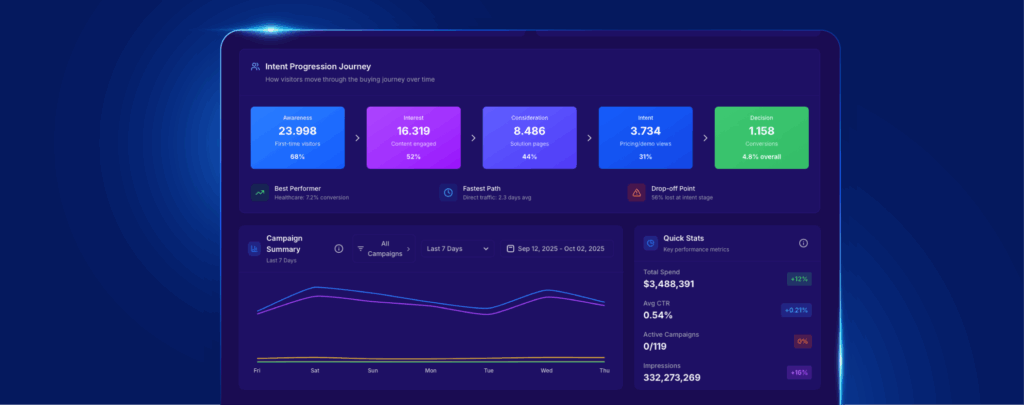Click '56% lost at intent stage' text
The width and height of the screenshot is (1024, 405).
682,197
